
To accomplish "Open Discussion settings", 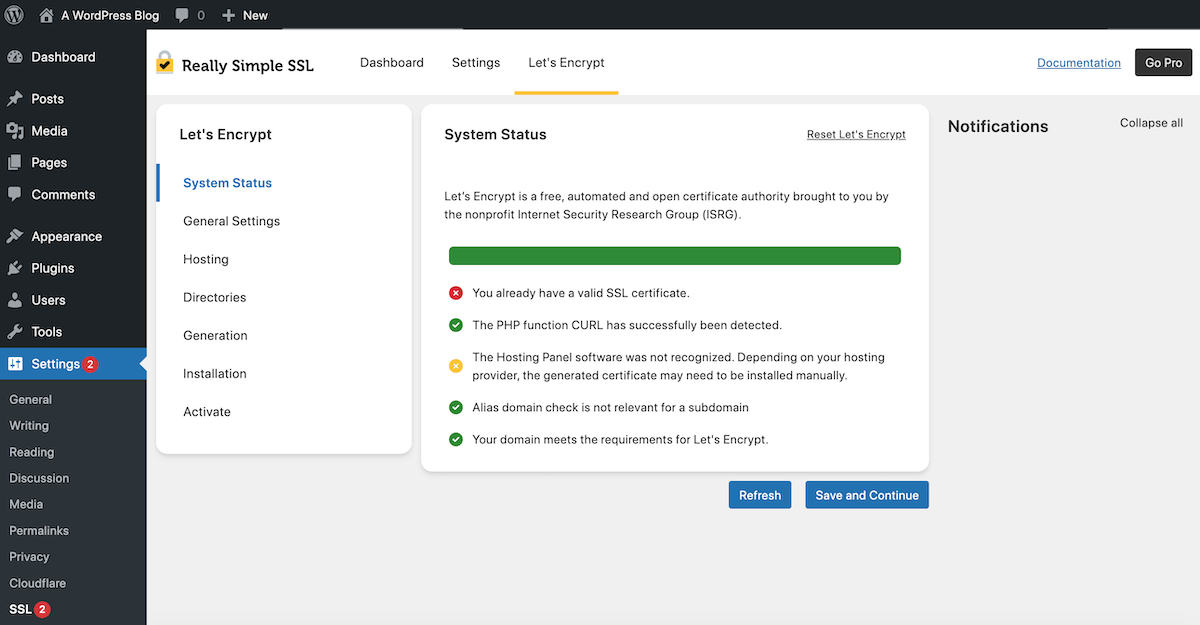I will click(x=39, y=478).
